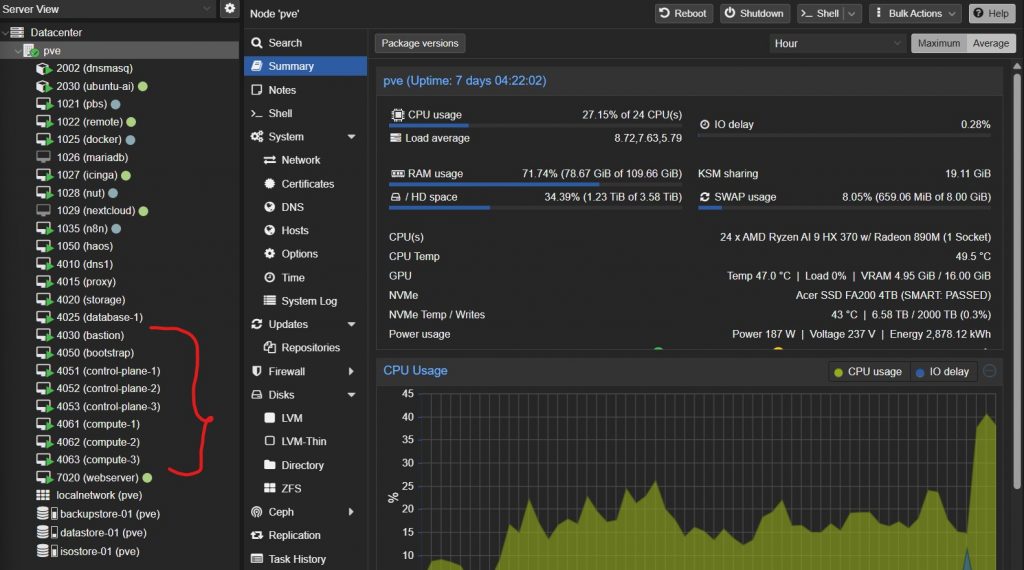
Task: Toggle the IO delay chart legend
Action: point(941,372)
